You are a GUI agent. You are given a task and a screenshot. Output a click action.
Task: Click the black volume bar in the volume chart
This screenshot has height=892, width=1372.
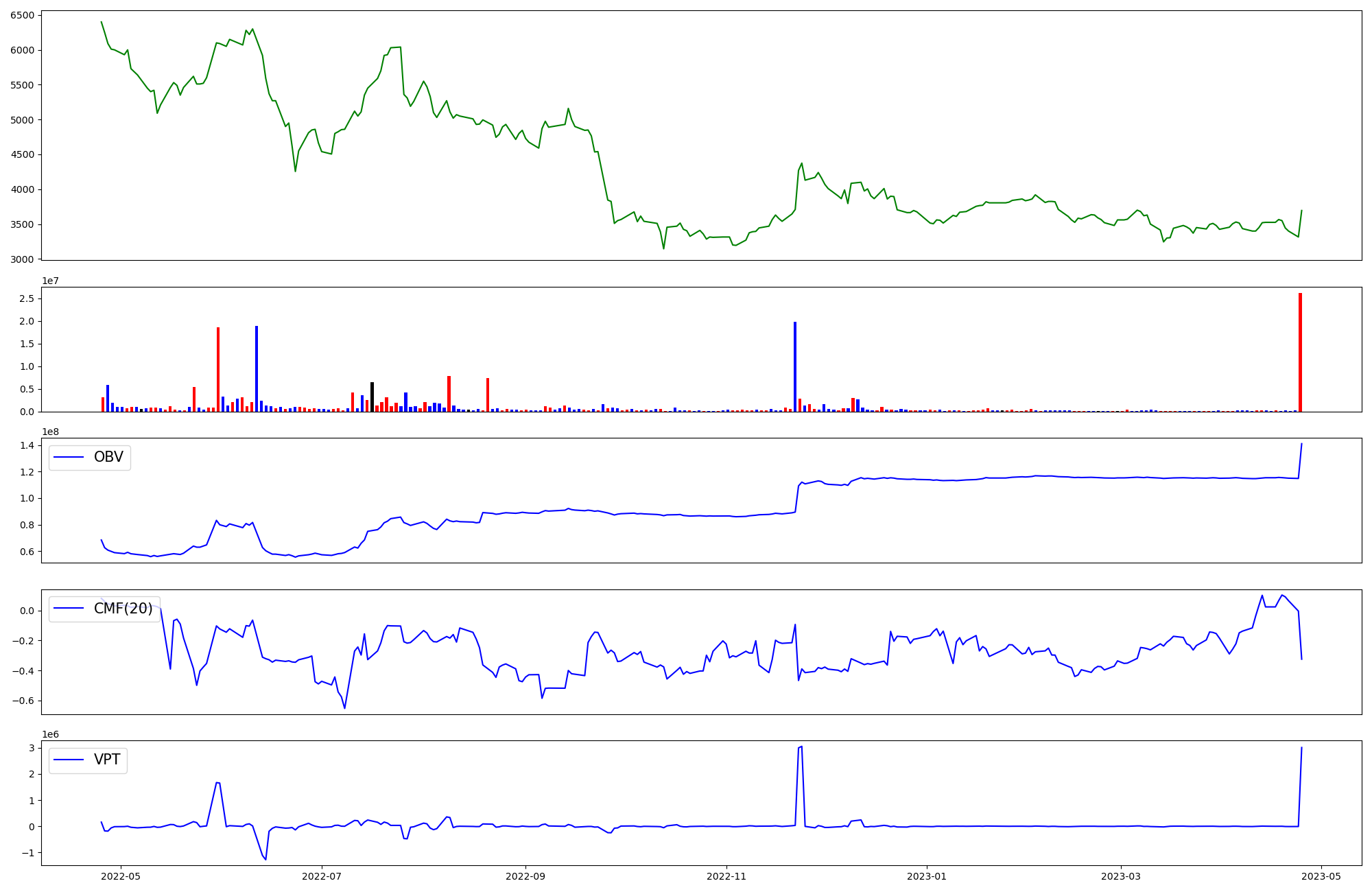click(x=372, y=397)
